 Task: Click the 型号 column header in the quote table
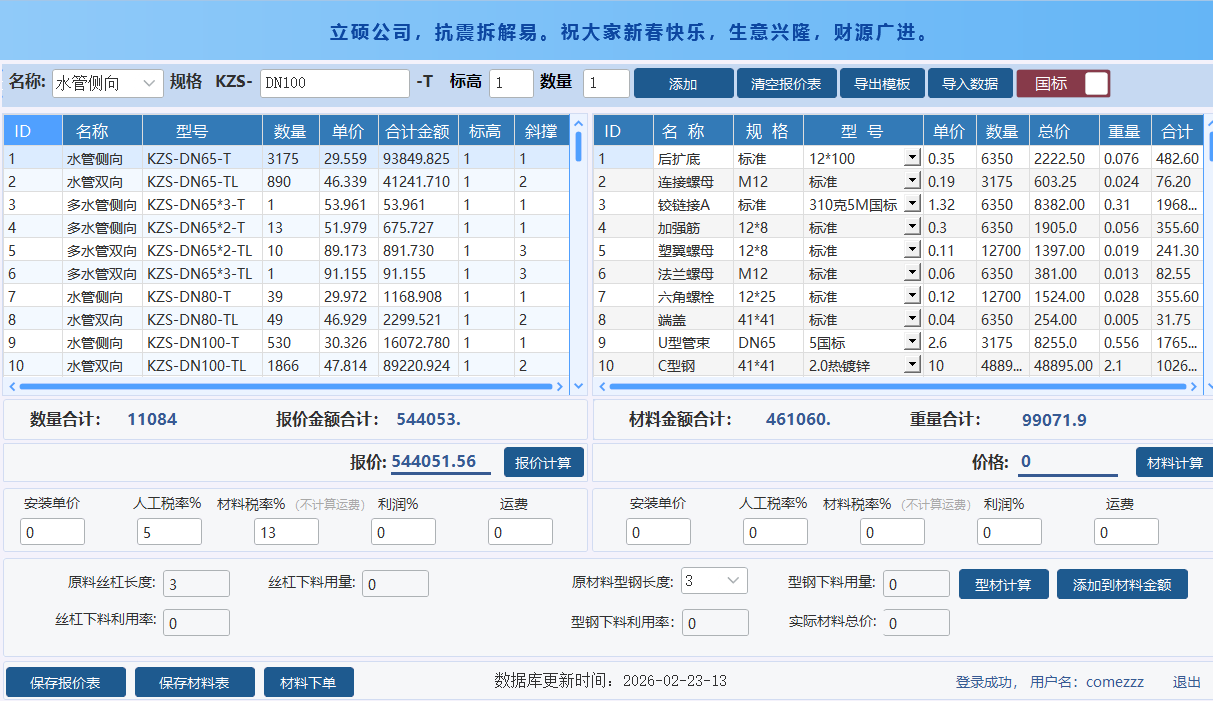pyautogui.click(x=202, y=131)
